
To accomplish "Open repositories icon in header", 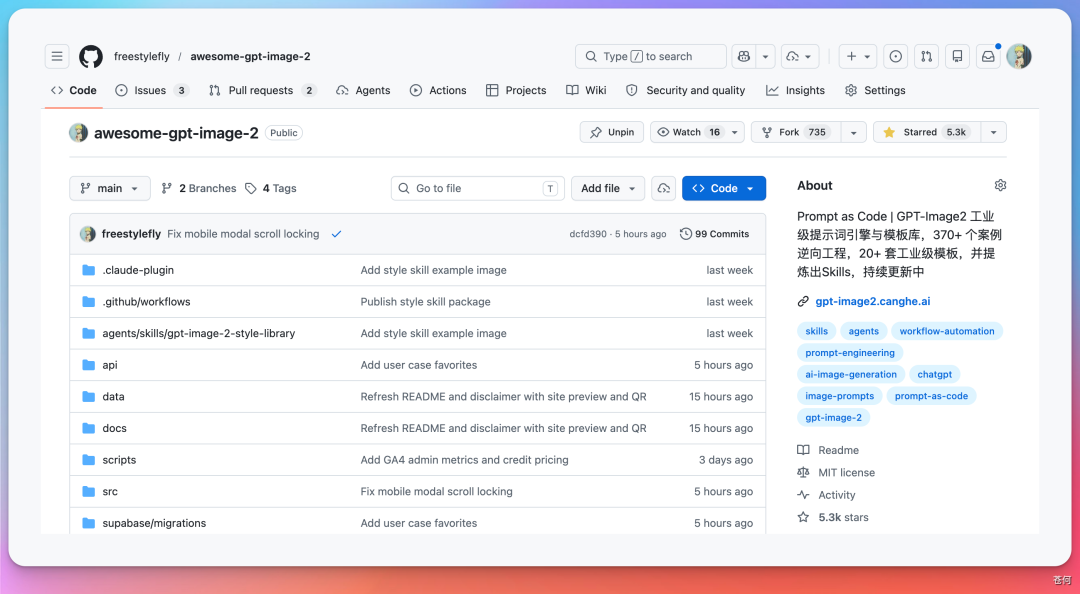I will coord(957,57).
